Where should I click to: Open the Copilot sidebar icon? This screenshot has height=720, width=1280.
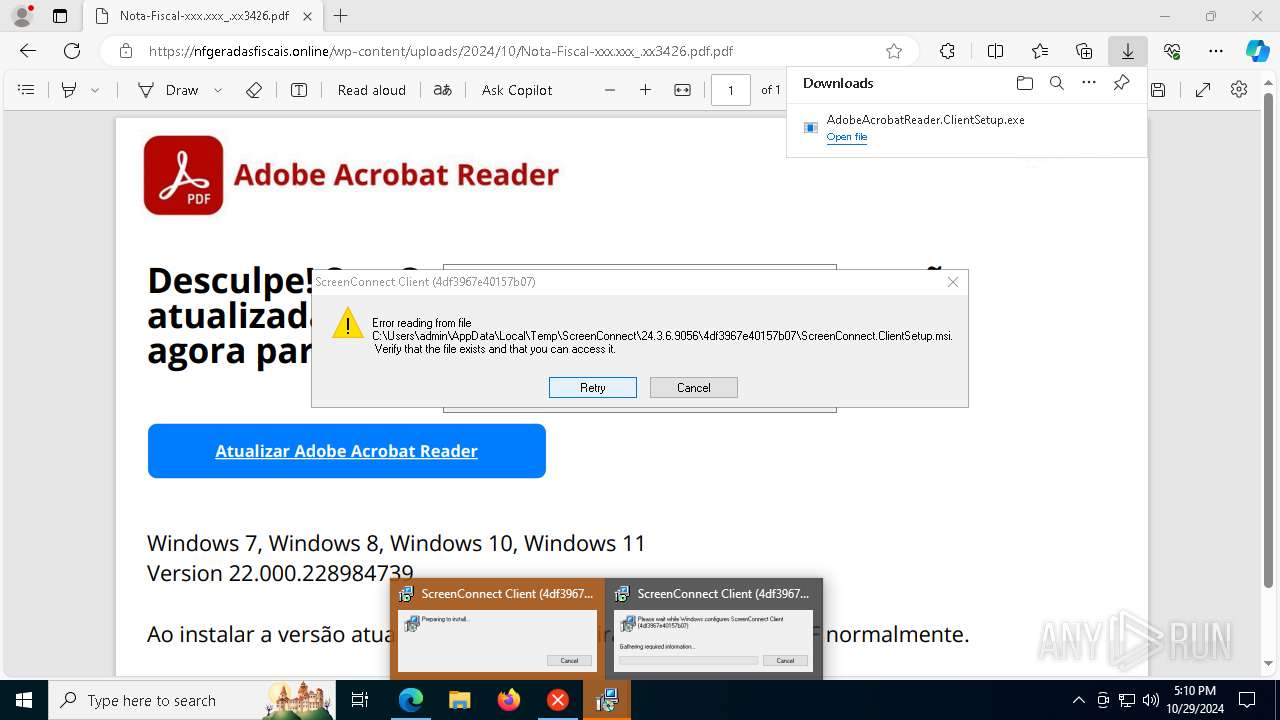pos(1258,51)
